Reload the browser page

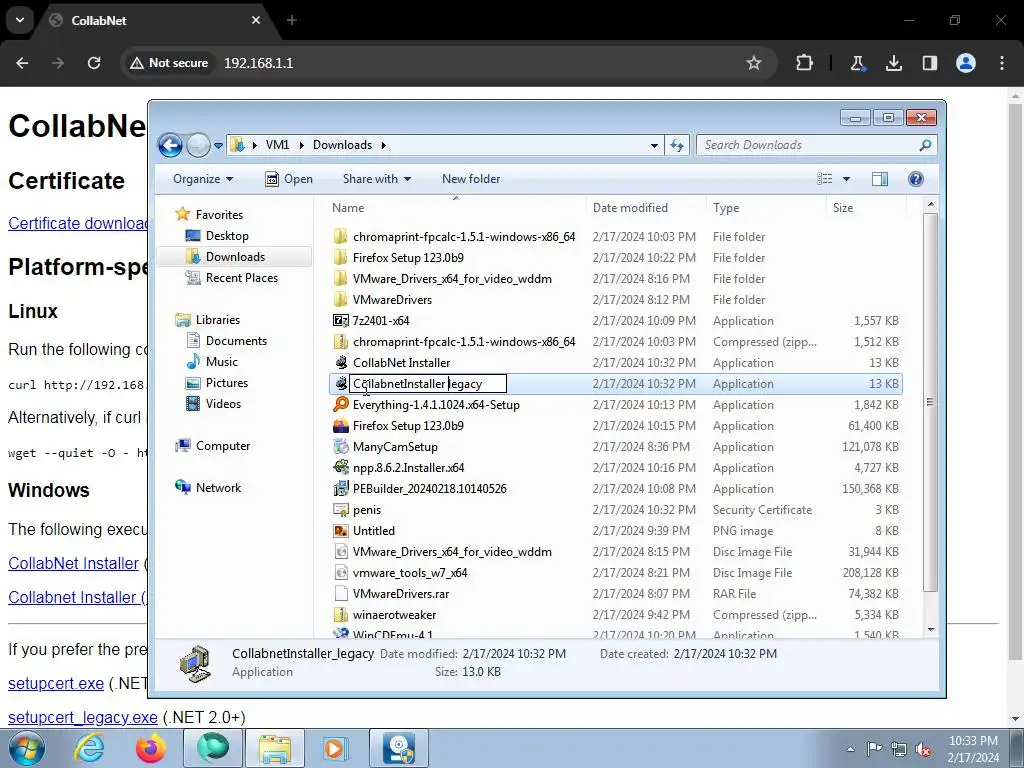click(94, 63)
